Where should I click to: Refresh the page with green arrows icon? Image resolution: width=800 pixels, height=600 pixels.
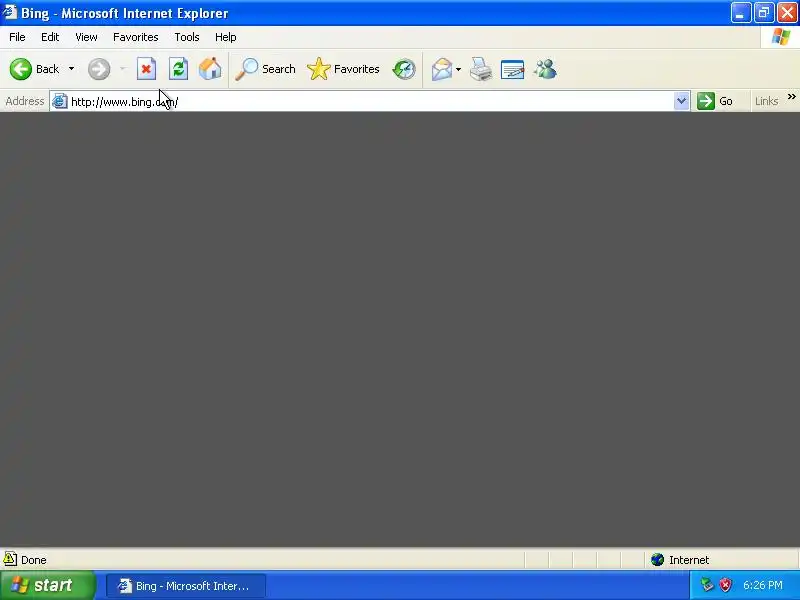coord(179,69)
